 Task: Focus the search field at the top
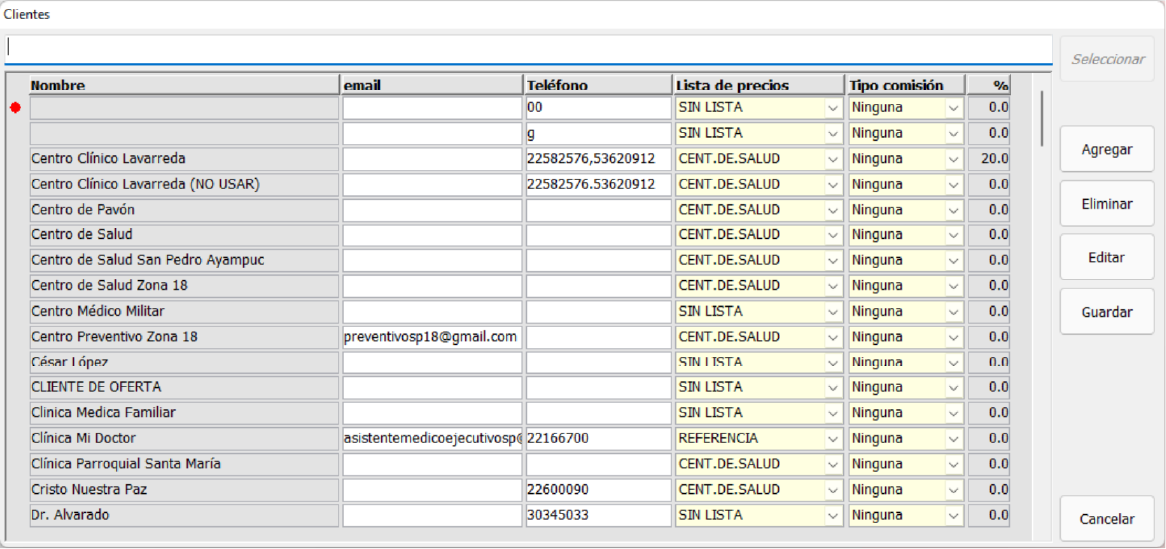click(x=528, y=49)
